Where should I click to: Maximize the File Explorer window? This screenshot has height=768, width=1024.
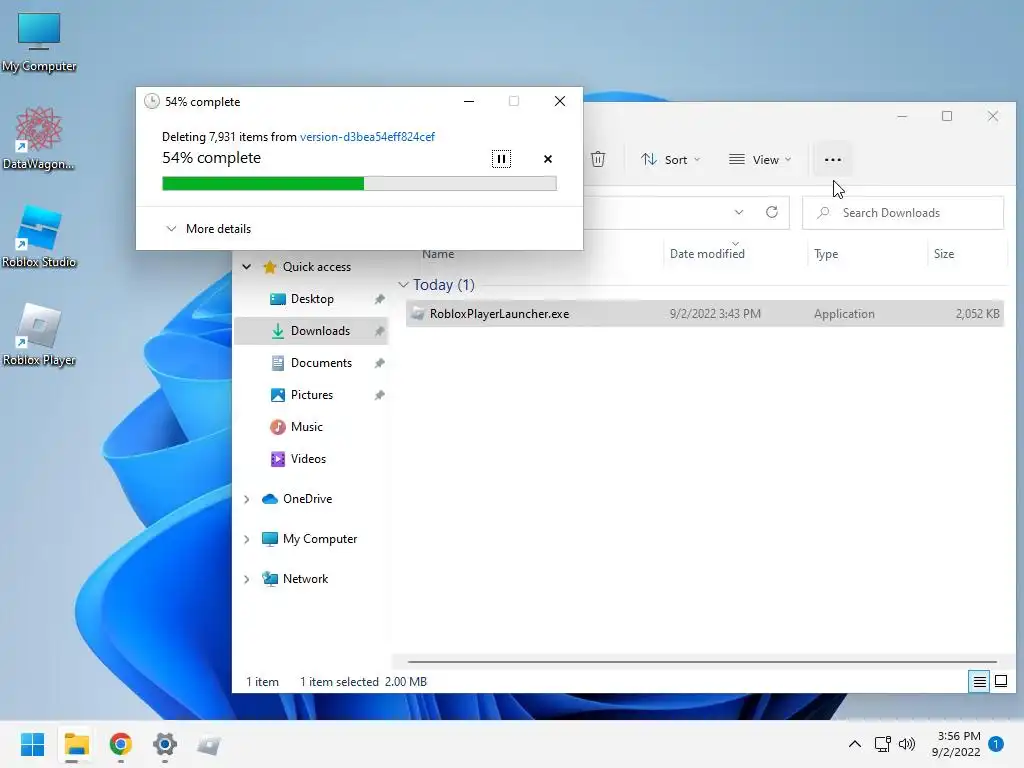(x=947, y=116)
